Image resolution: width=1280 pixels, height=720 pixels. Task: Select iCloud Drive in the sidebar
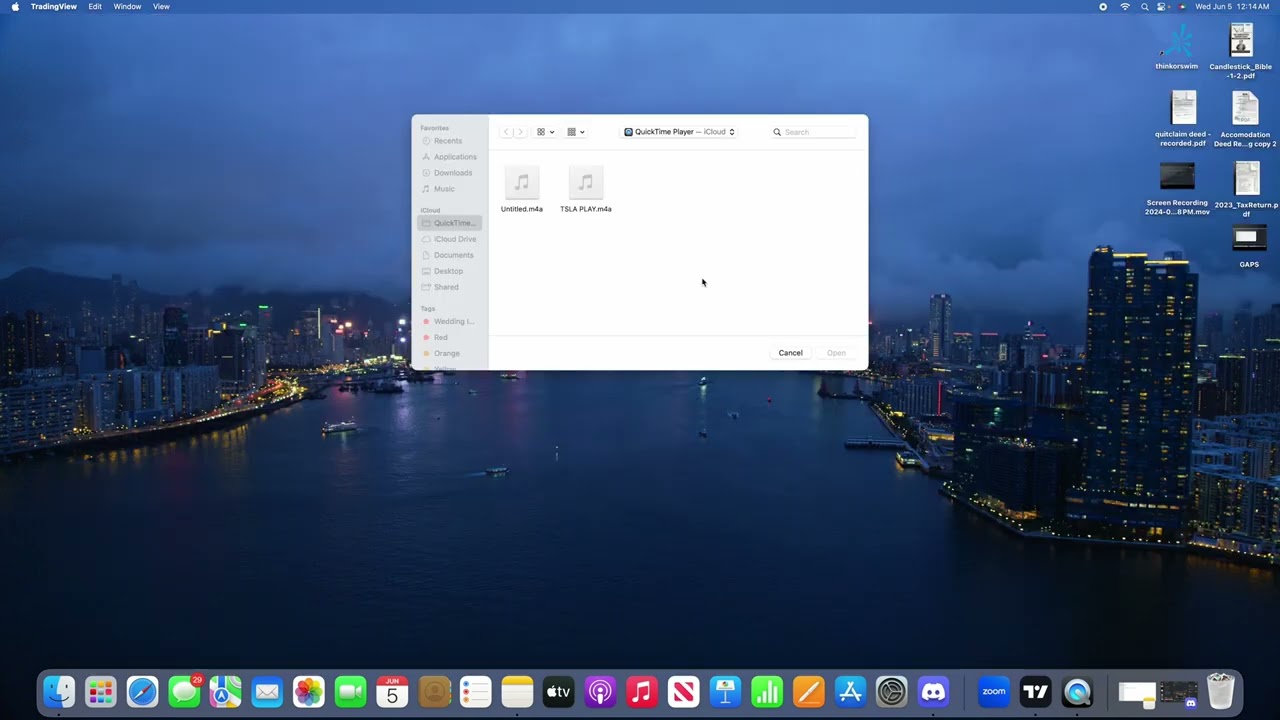click(449, 239)
